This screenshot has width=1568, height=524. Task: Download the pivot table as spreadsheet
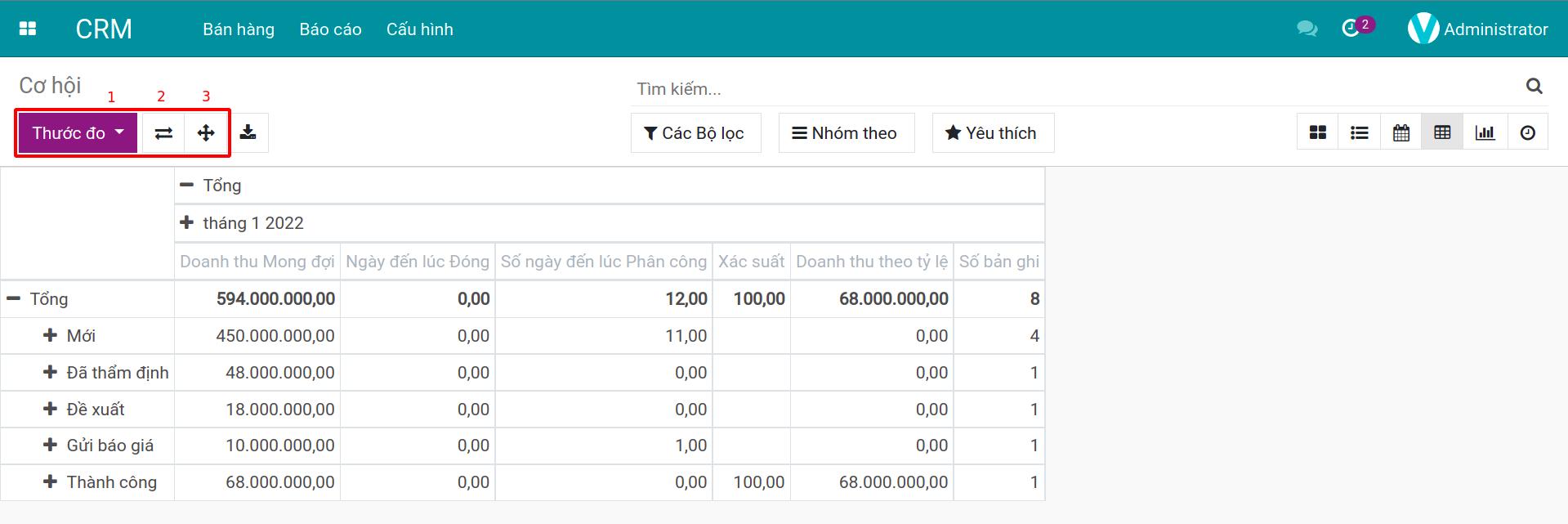[x=248, y=132]
